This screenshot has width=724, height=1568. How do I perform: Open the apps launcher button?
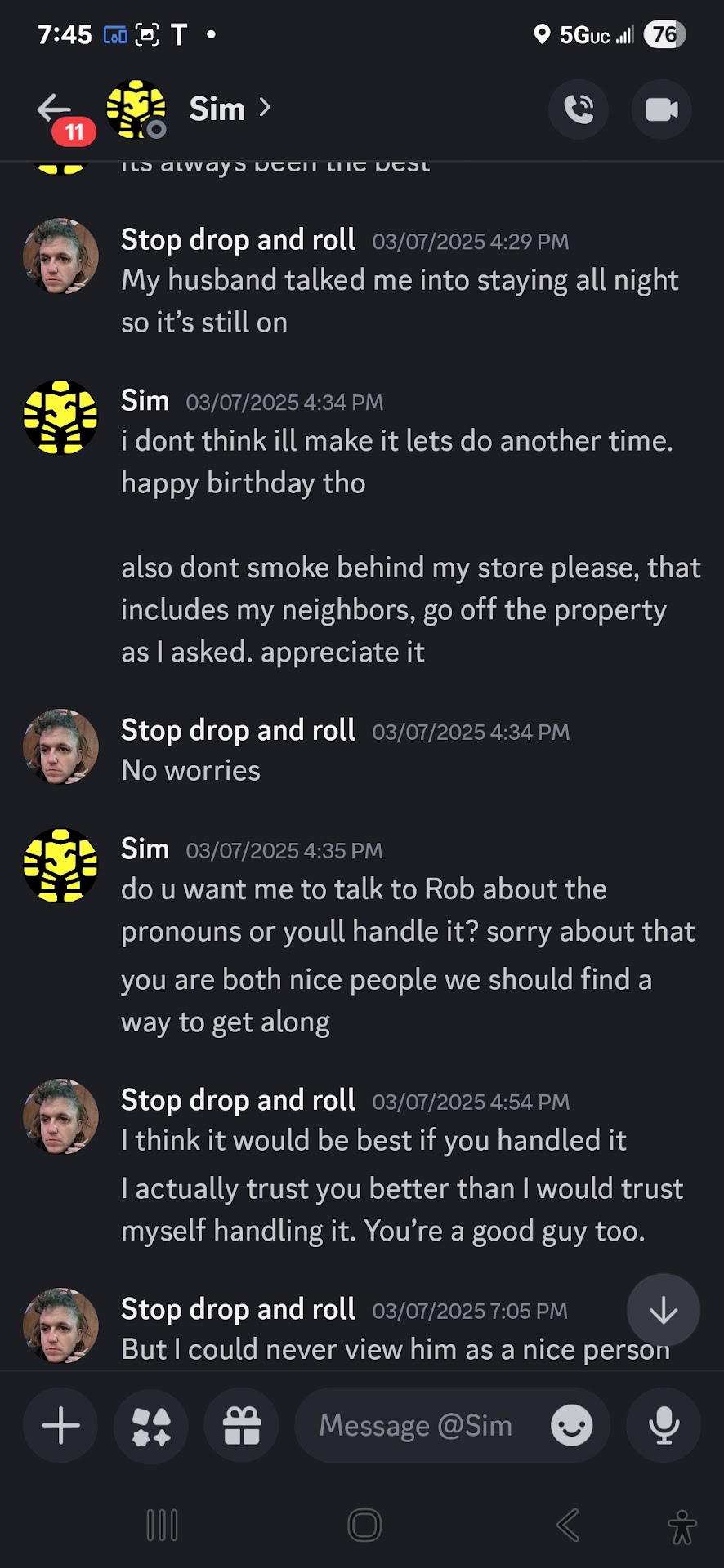coord(151,1425)
